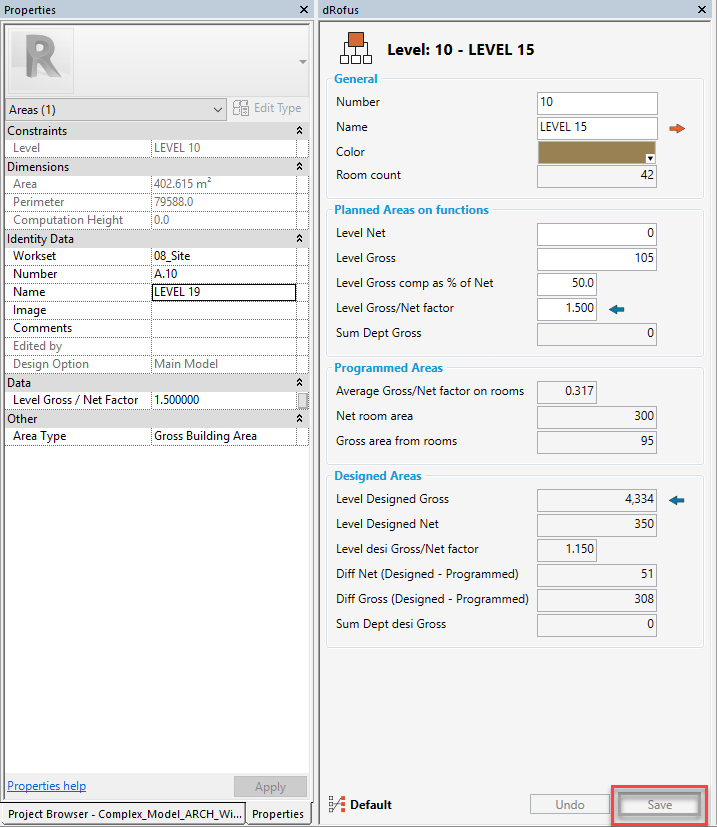717x827 pixels.
Task: Collapse the Dimensions section
Action: click(x=299, y=167)
